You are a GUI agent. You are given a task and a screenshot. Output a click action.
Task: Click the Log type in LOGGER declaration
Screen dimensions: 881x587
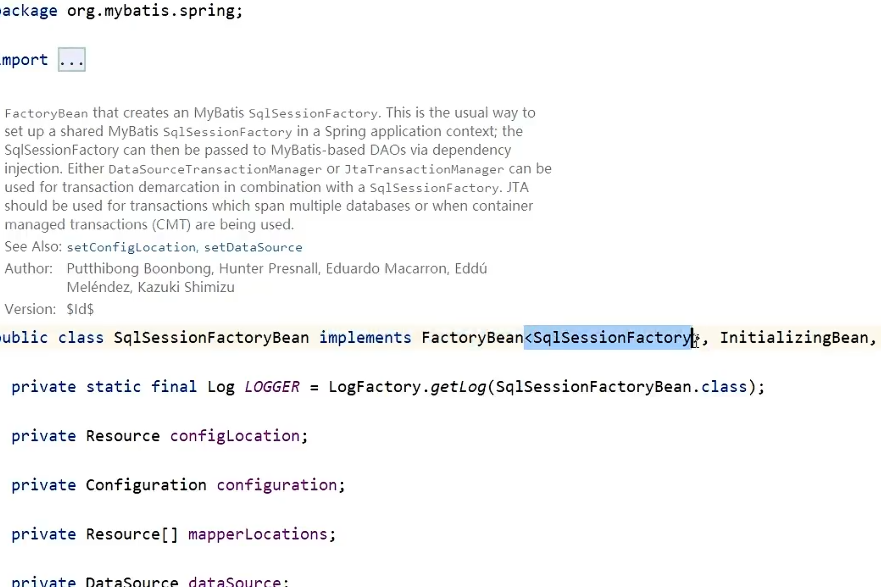[221, 387]
